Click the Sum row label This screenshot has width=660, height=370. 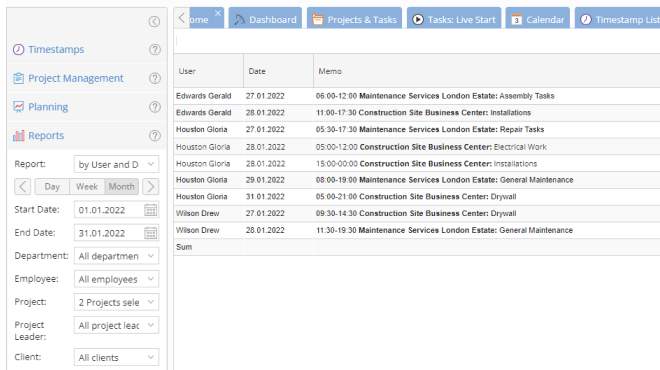point(184,247)
